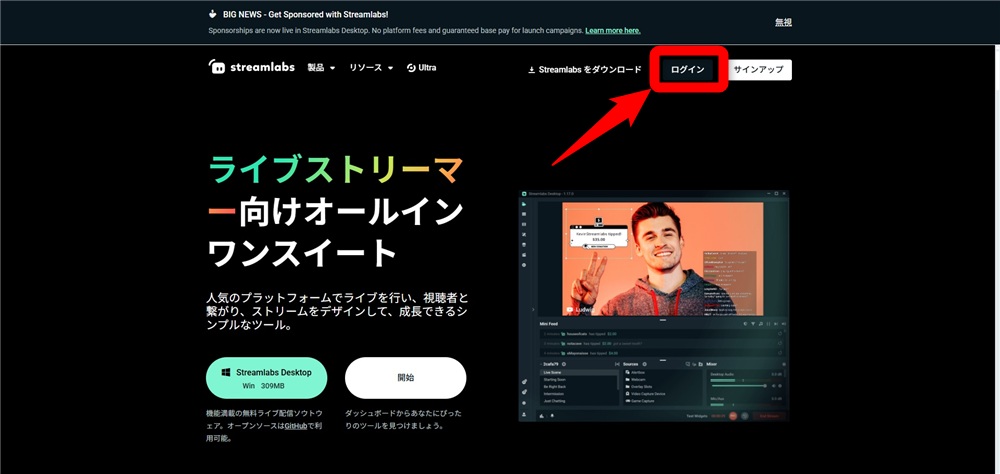Click the 人気のプラットフォーム description paragraph
Image resolution: width=1000 pixels, height=474 pixels.
click(x=338, y=311)
